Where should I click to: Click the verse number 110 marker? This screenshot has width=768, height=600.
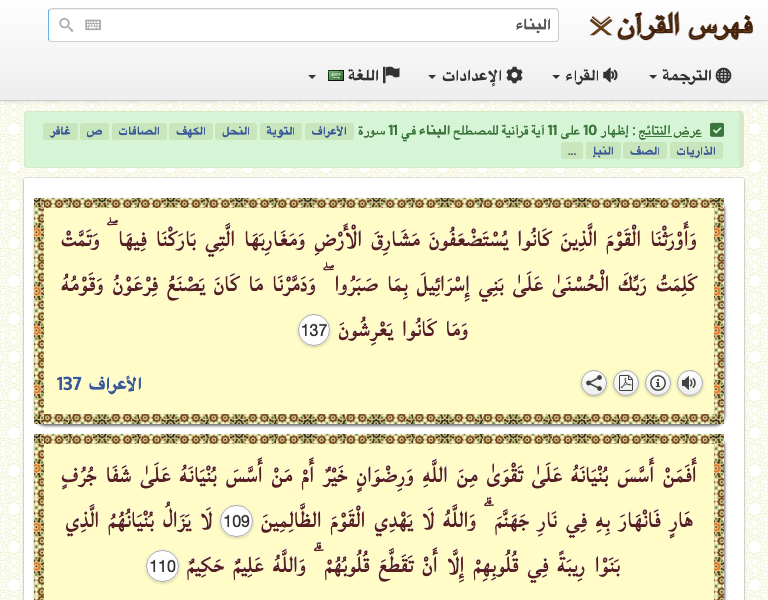(x=162, y=567)
